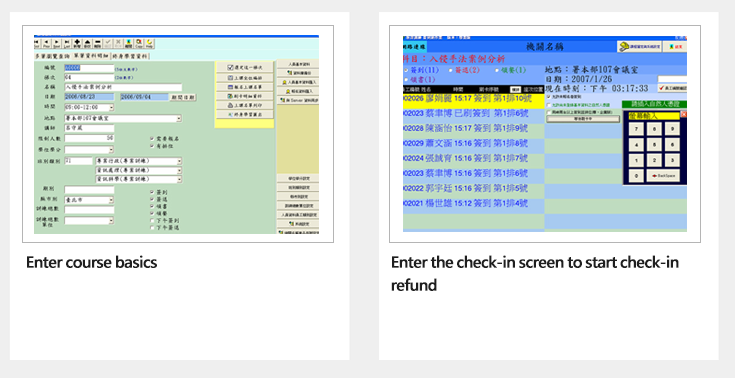Image resolution: width=735 pixels, height=378 pixels.
Task: Expand the 縣市別 臺北市 dropdown
Action: pos(111,200)
